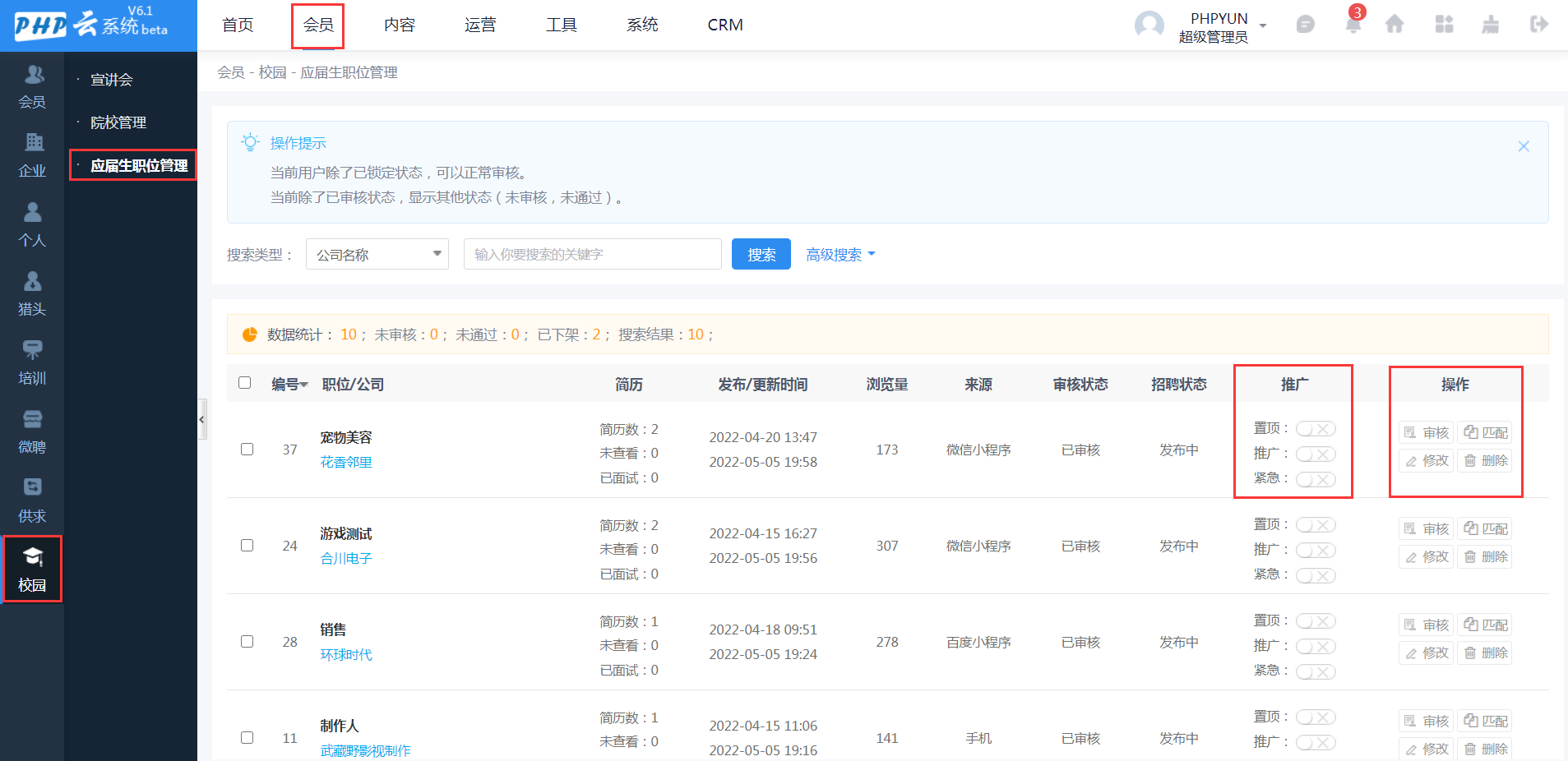Open company link 武藏野影视制作
Screen dimensions: 1568x761
point(365,750)
